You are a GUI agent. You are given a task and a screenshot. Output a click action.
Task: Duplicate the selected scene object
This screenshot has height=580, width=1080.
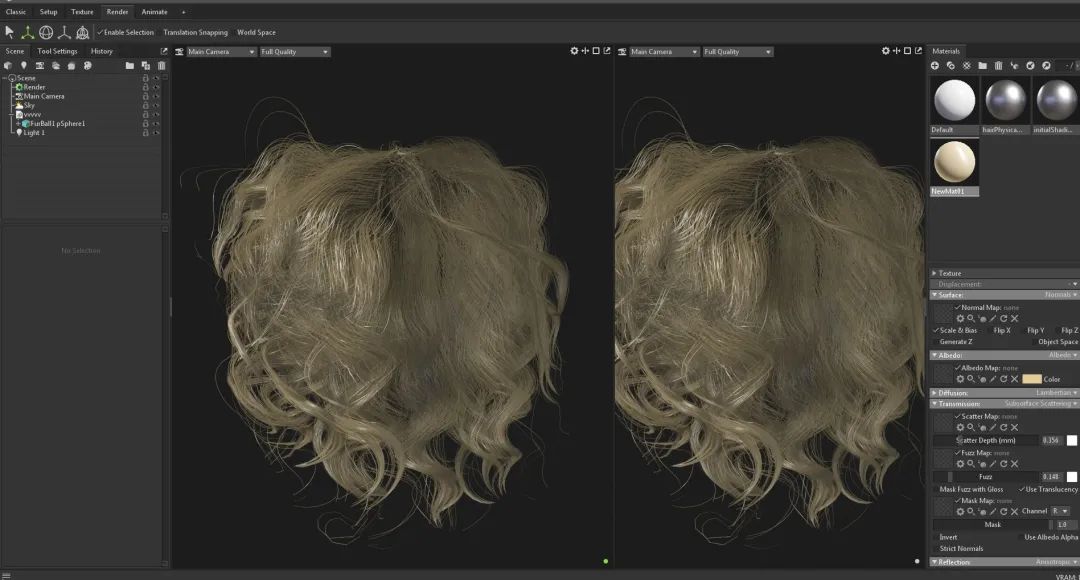coord(145,65)
